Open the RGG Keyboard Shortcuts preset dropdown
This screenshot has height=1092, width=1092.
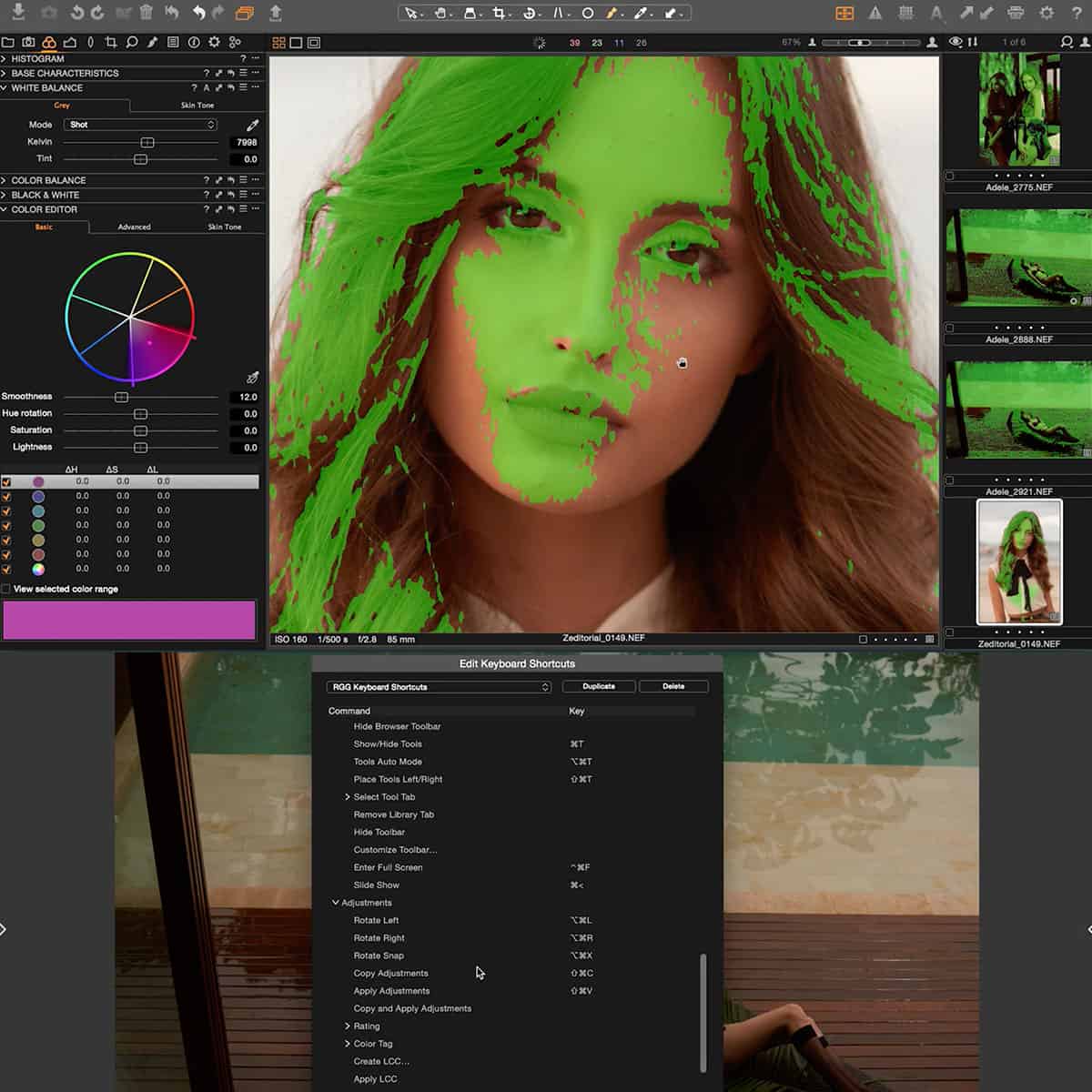pyautogui.click(x=439, y=687)
